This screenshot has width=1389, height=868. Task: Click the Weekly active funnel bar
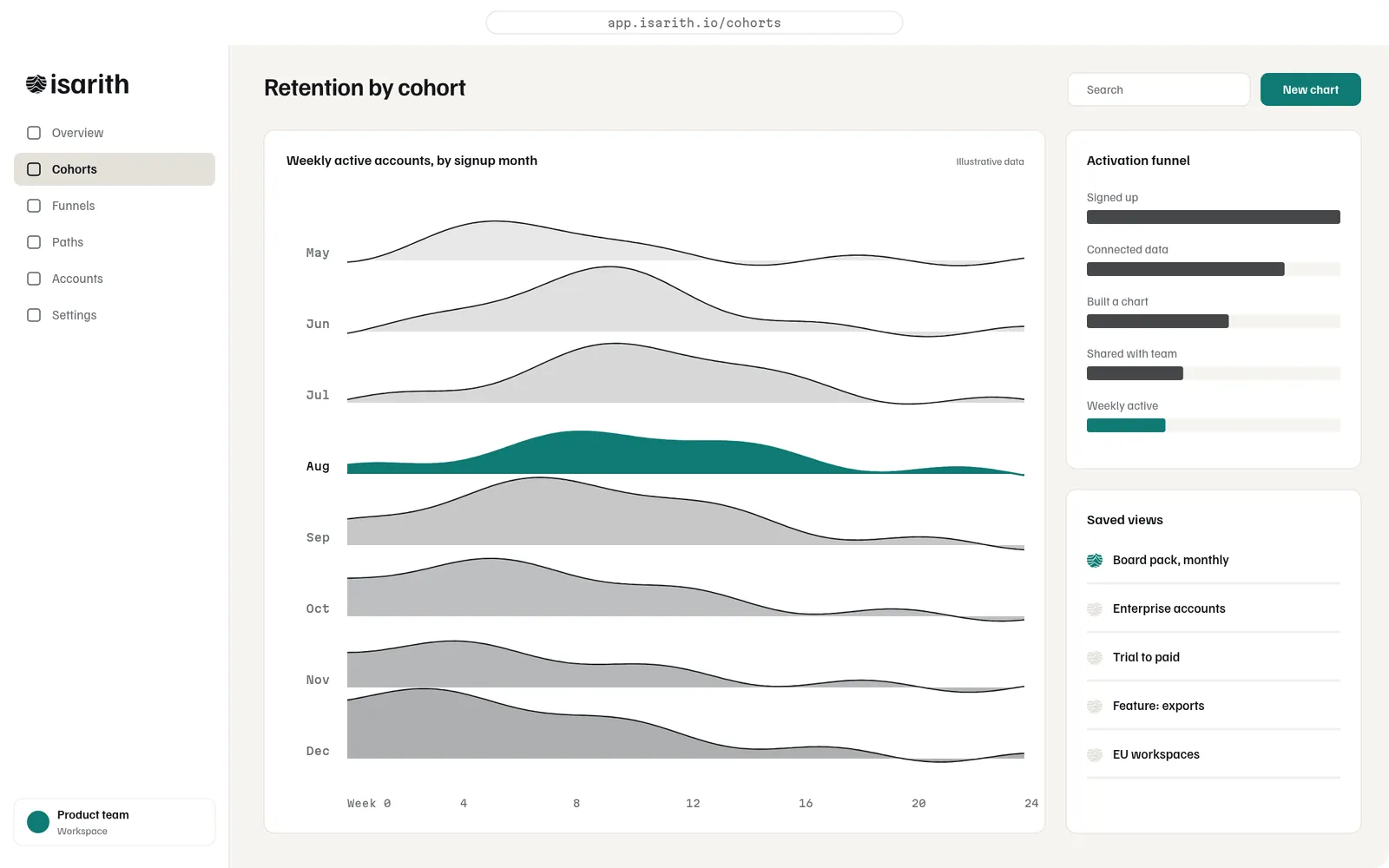point(1126,425)
